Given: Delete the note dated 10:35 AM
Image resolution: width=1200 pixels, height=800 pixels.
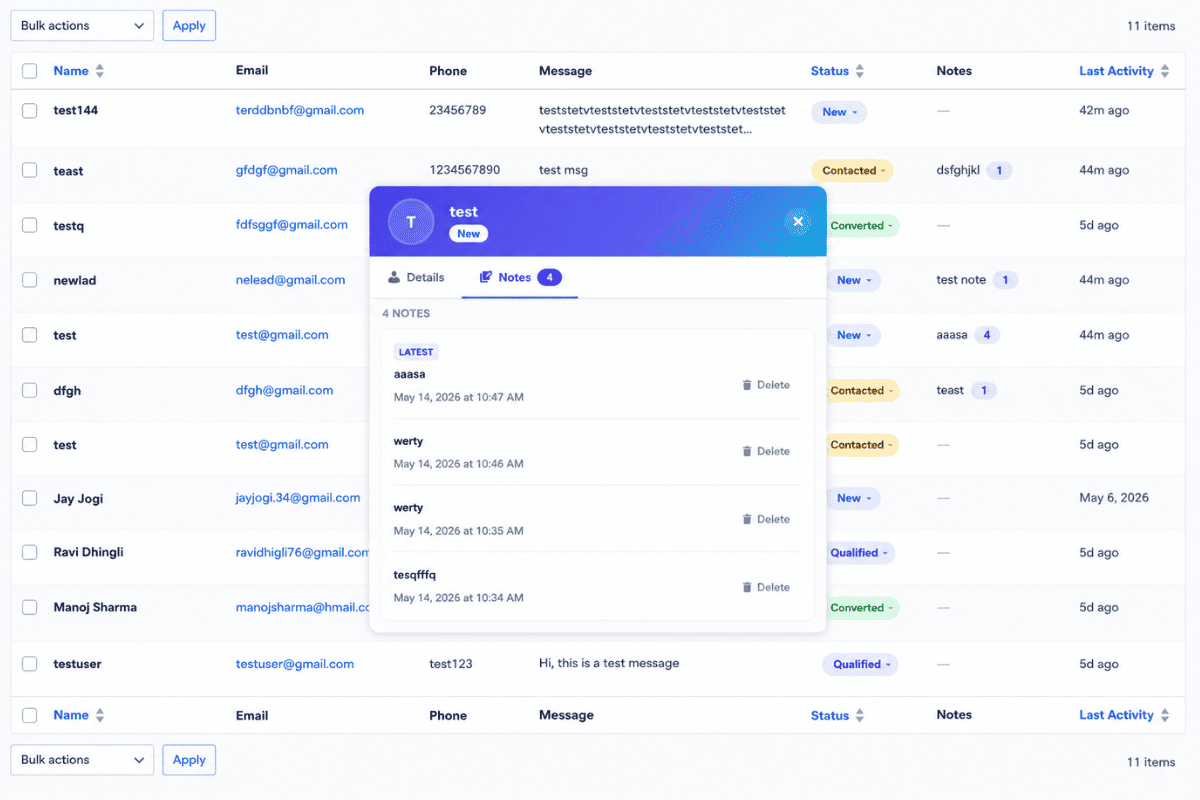Looking at the screenshot, I should click(x=766, y=519).
